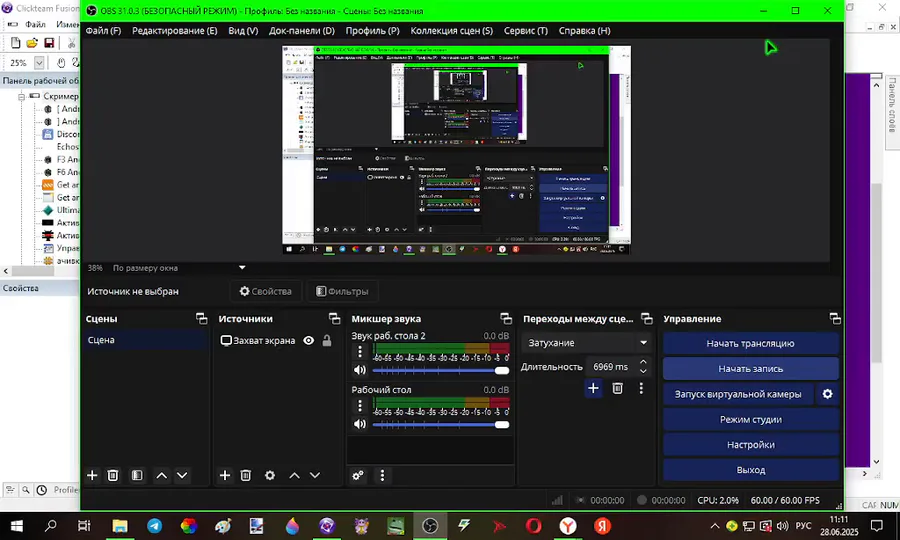
Task: Open the Редактирование (E) menu
Action: 174,31
